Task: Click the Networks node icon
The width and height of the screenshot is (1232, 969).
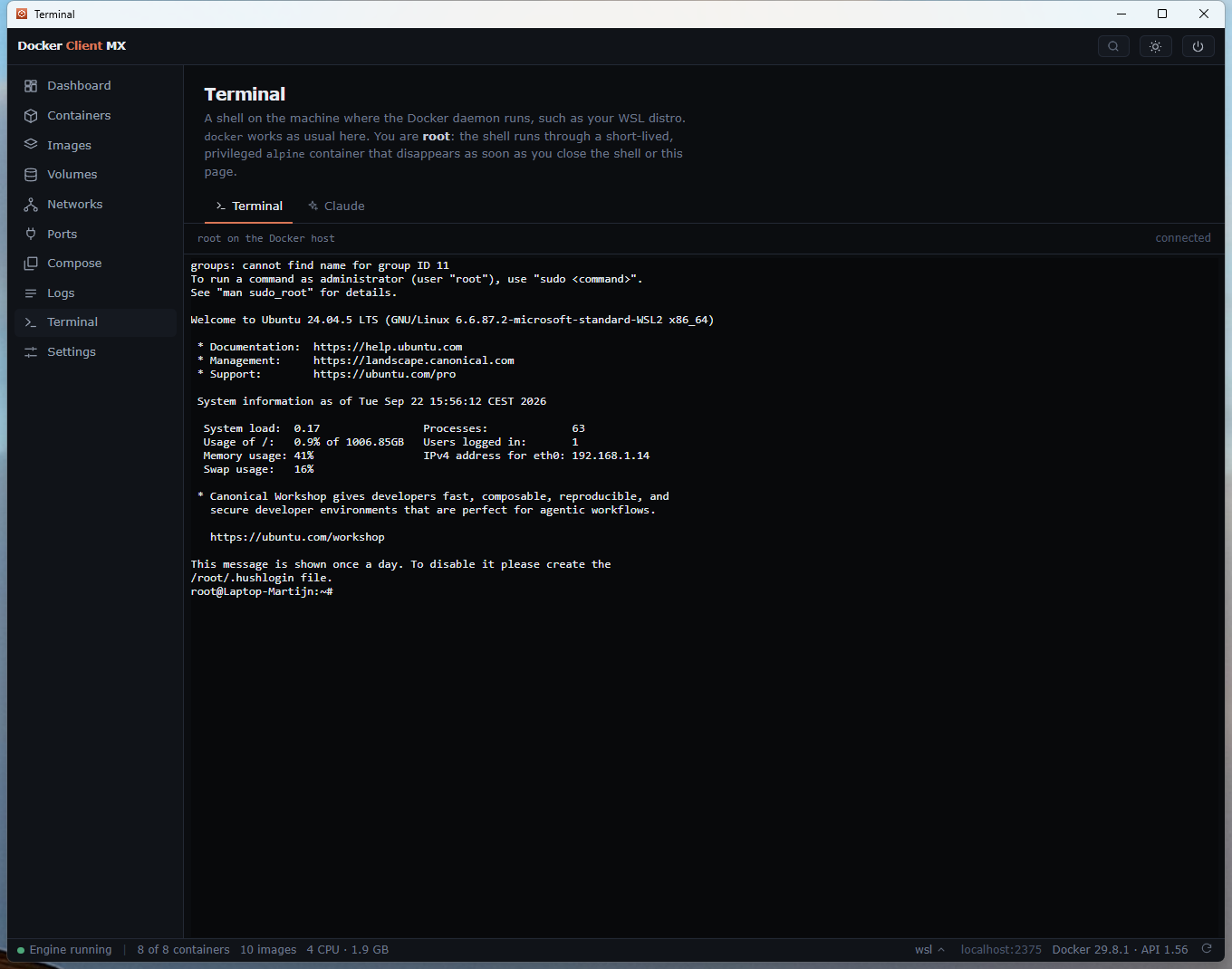Action: pos(31,205)
